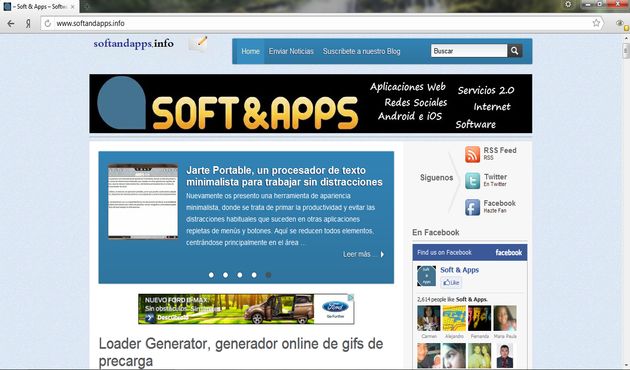This screenshot has width=630, height=370.
Task: Open a new tab button
Action: [x=86, y=6]
